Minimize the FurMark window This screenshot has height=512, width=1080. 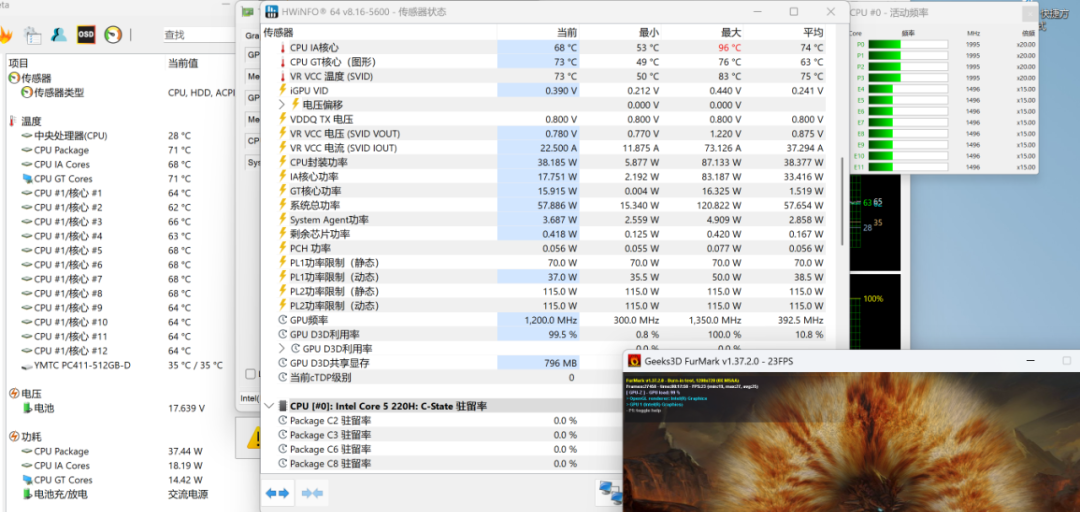point(1031,360)
